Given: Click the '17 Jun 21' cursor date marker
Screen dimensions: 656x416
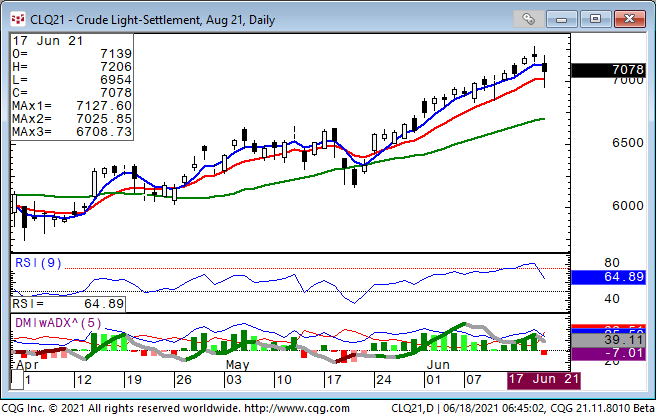Looking at the screenshot, I should point(544,380).
